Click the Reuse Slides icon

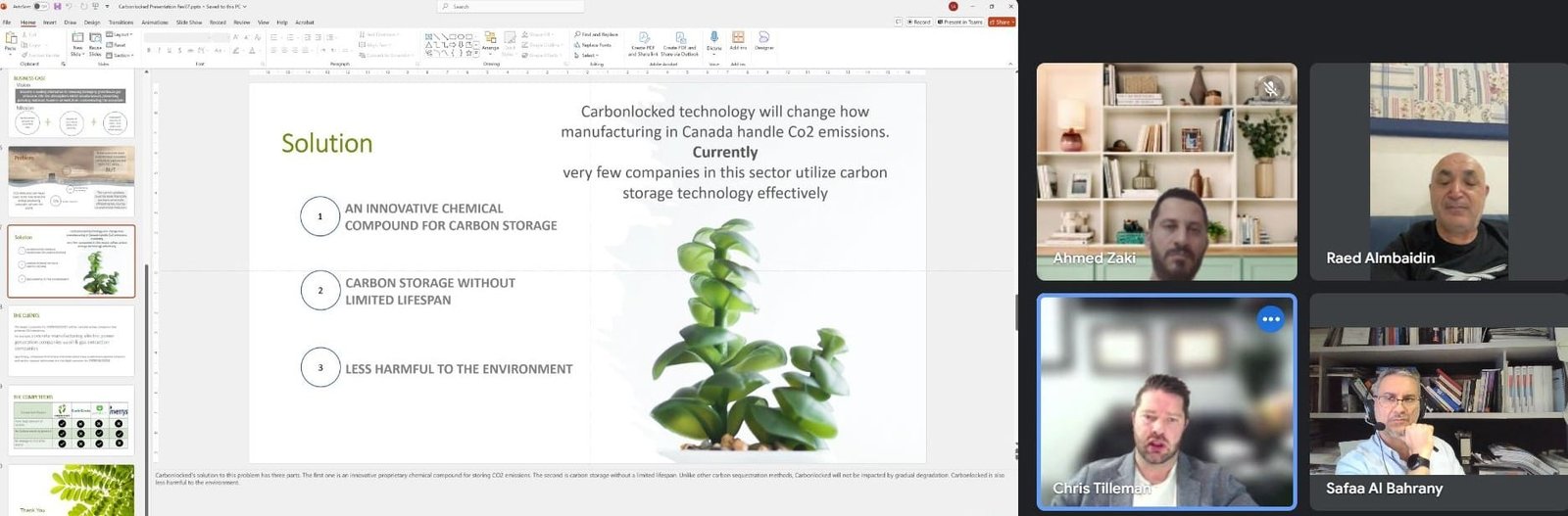[95, 37]
